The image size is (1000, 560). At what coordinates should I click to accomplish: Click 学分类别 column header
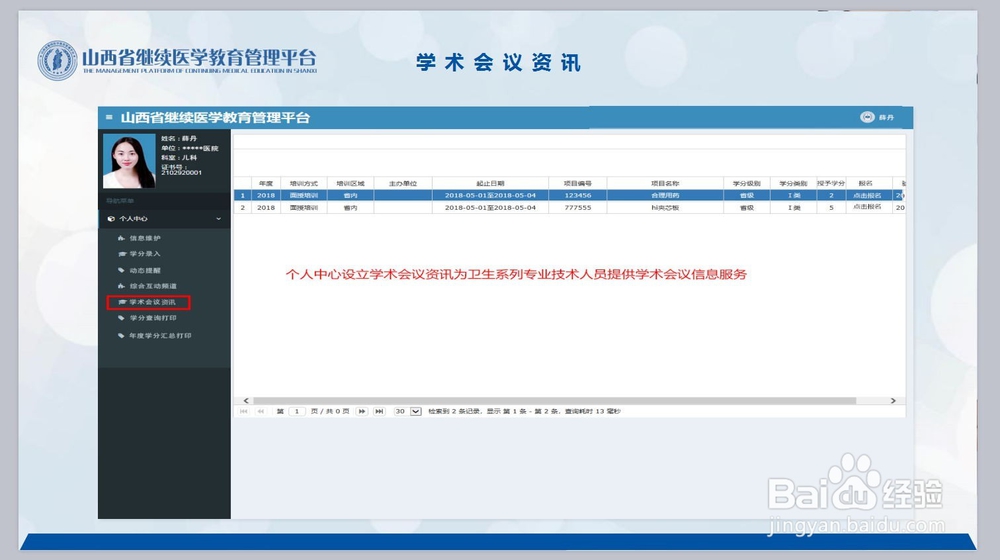point(793,183)
